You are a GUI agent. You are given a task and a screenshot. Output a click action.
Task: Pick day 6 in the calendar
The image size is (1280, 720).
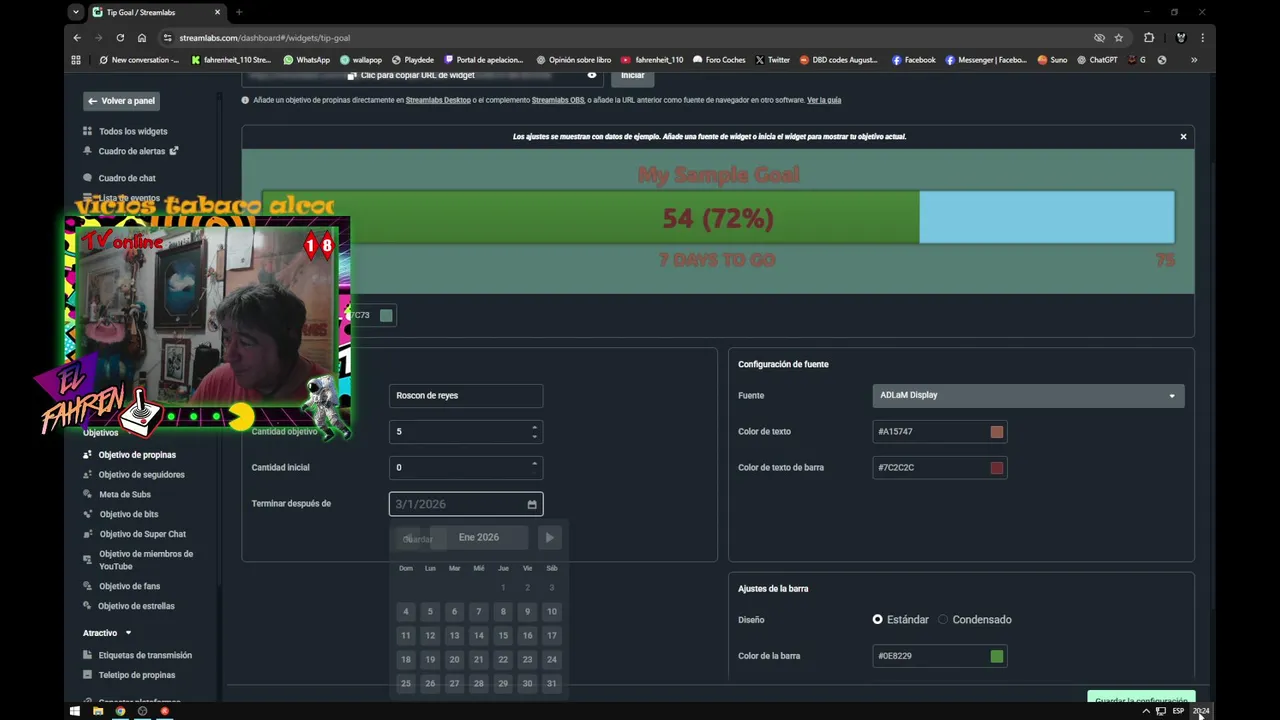454,612
